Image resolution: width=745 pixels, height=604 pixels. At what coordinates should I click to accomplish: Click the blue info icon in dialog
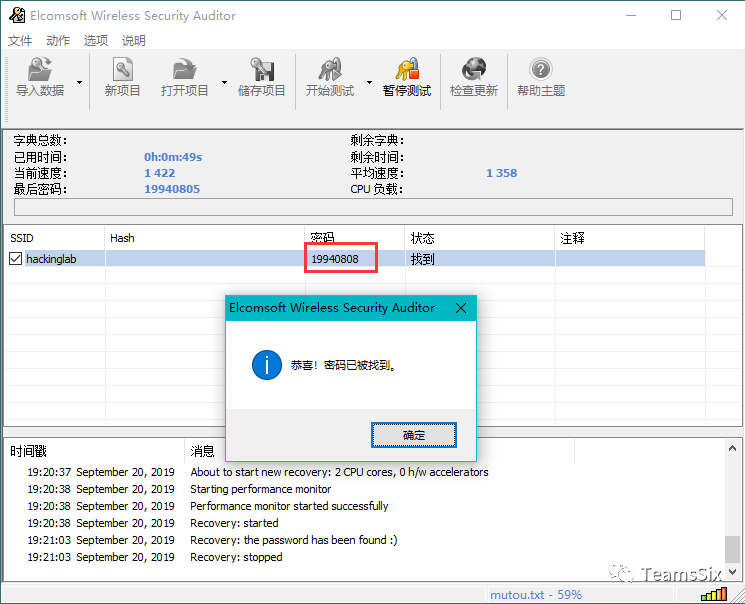267,365
